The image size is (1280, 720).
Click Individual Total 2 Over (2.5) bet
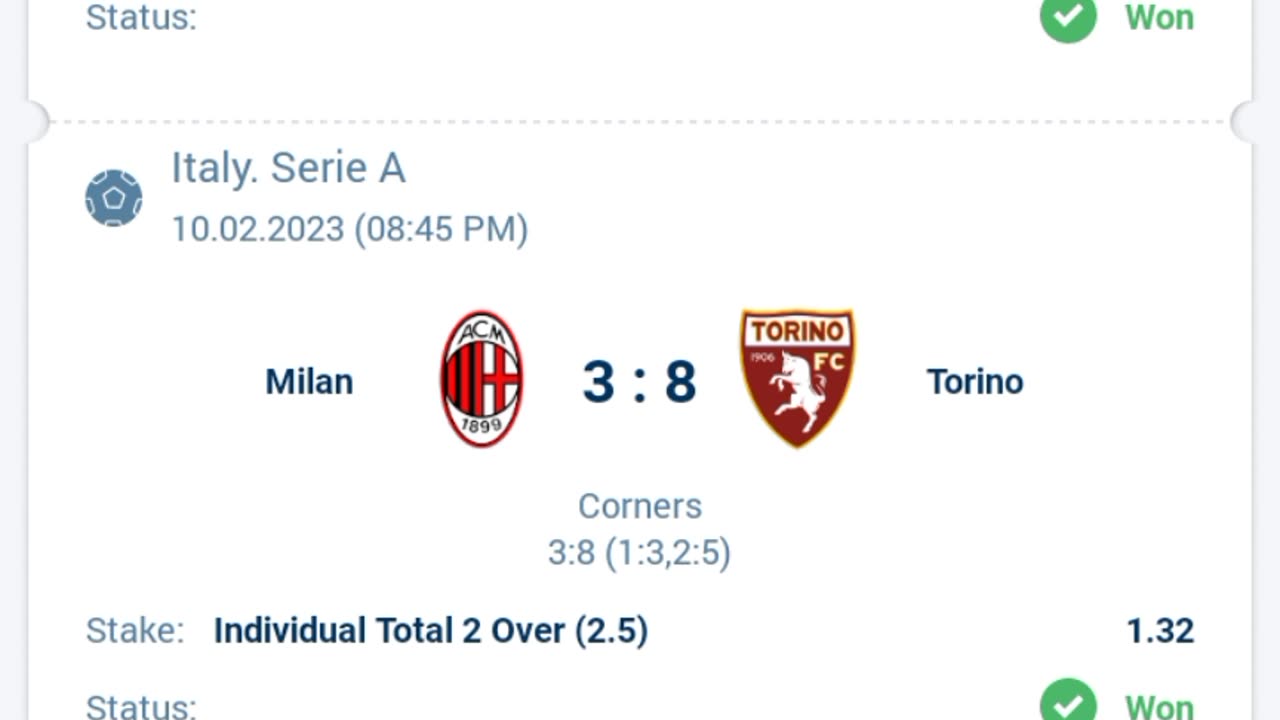[x=431, y=630]
